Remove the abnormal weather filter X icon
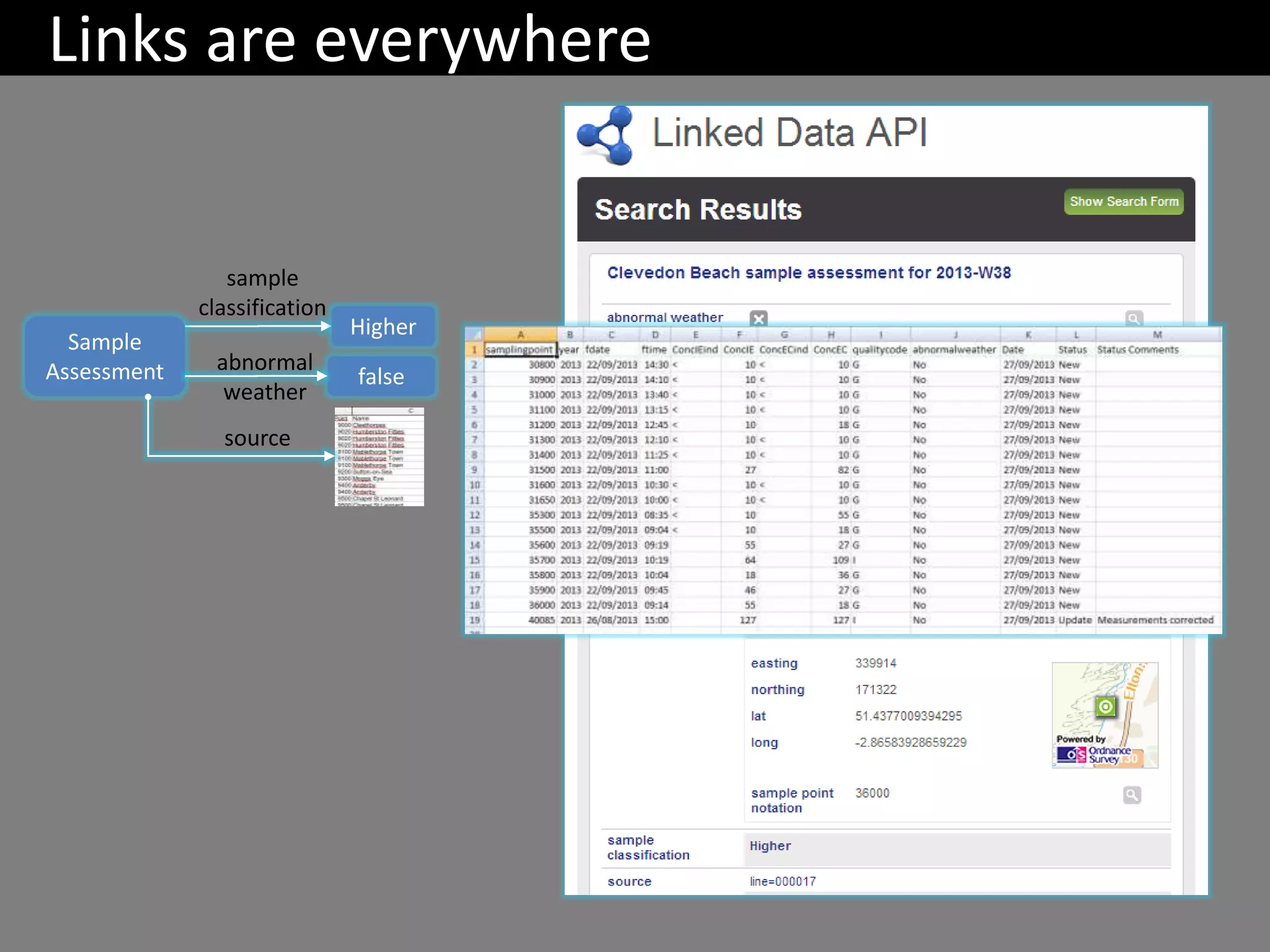 click(x=758, y=319)
